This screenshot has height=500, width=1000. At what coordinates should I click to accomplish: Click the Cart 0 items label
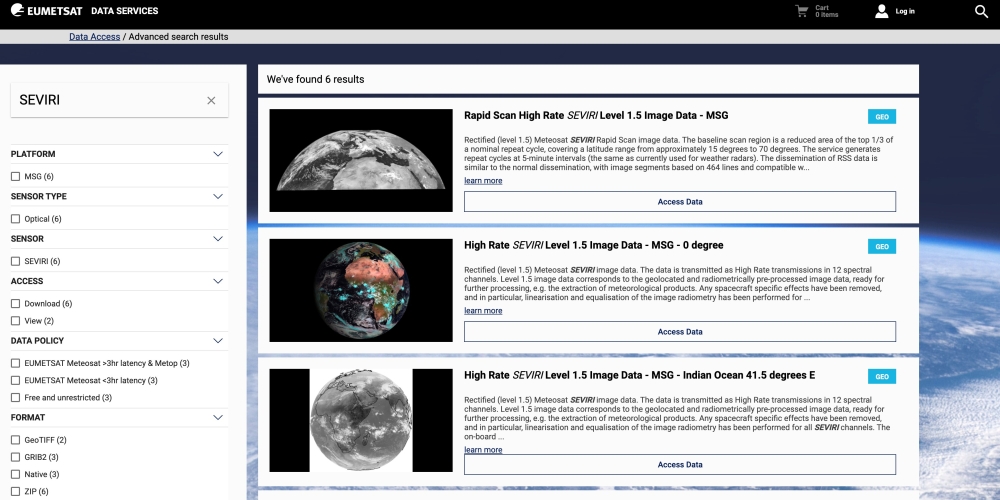pyautogui.click(x=827, y=11)
